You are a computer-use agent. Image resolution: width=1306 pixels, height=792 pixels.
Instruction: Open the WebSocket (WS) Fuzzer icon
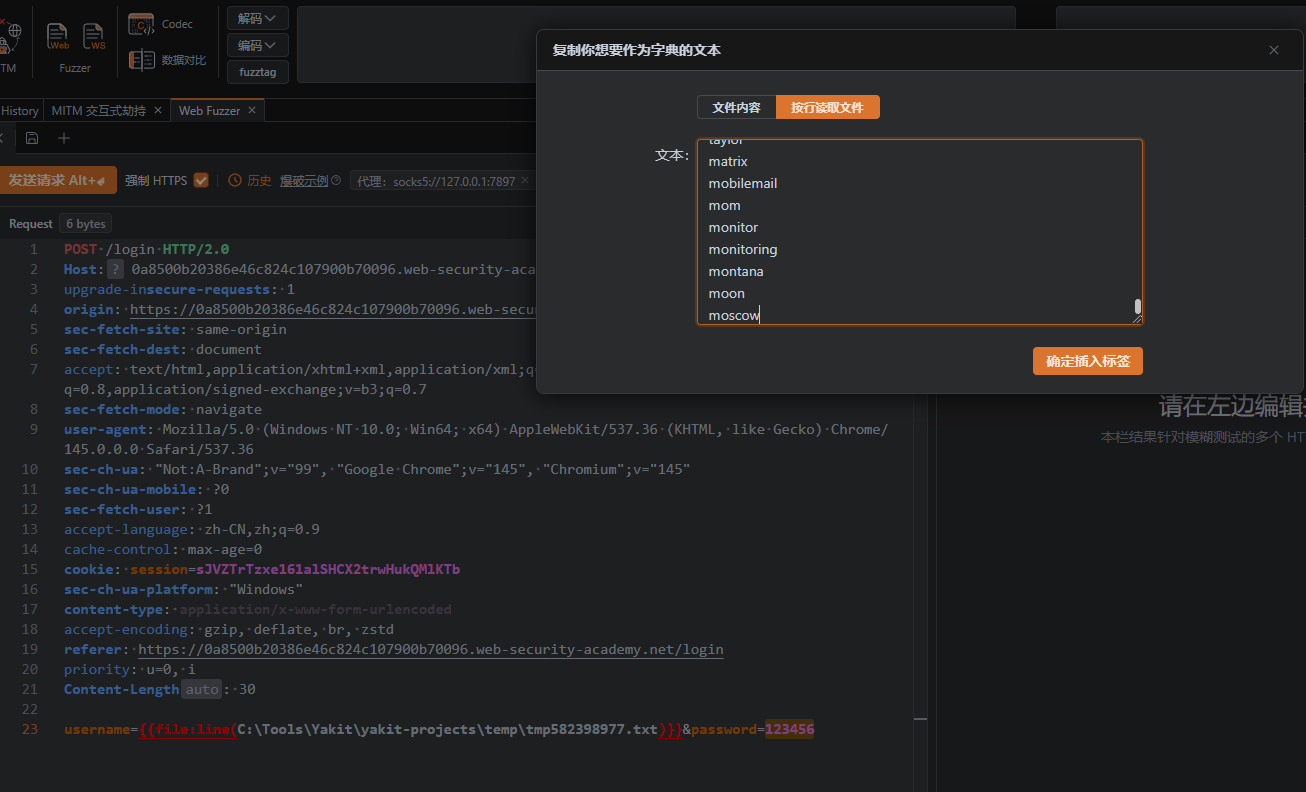[93, 38]
